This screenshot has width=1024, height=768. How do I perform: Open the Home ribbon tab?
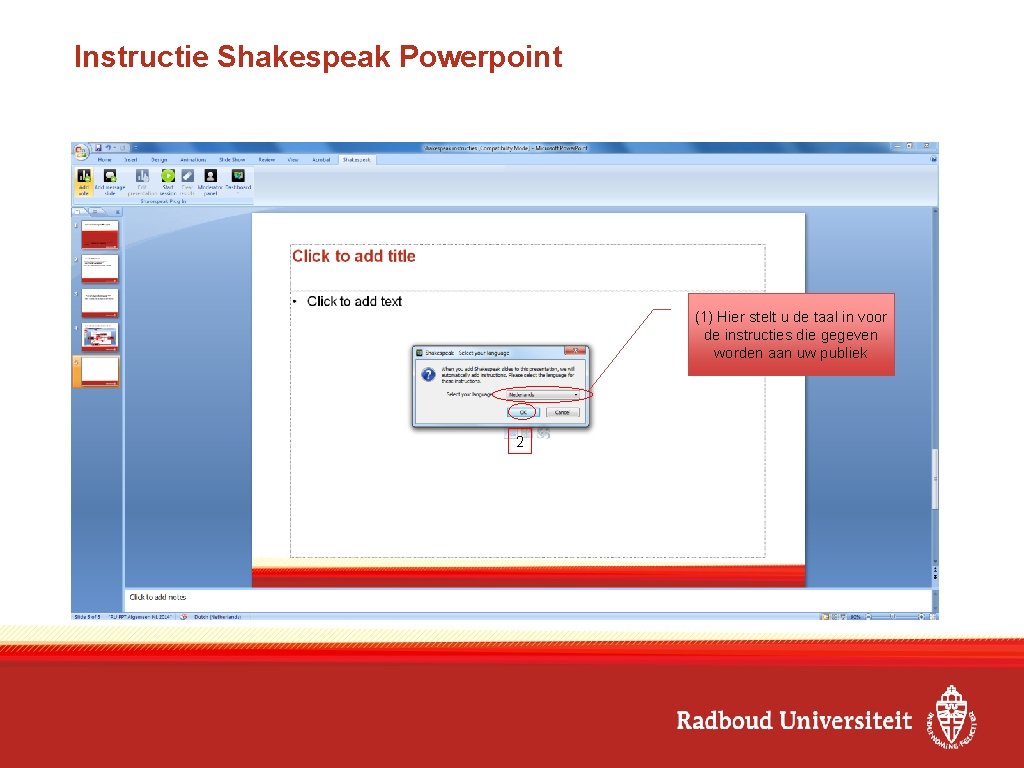tap(104, 159)
